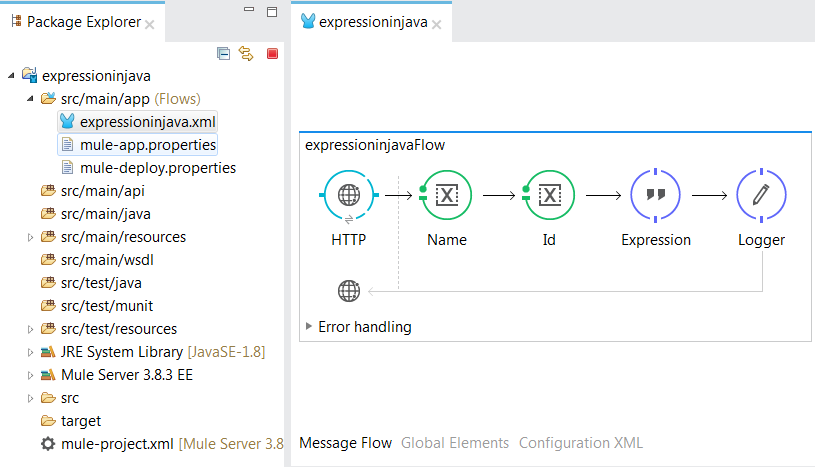Click the red stop icon in Package Explorer
This screenshot has height=467, width=815.
coord(272,54)
